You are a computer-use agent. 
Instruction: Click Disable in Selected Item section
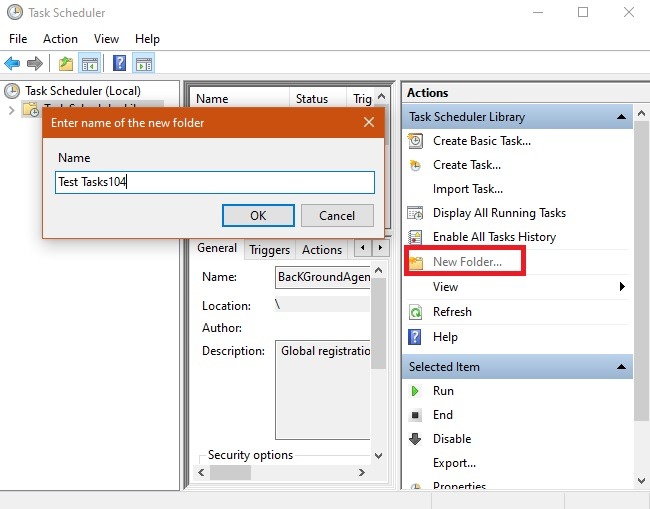(452, 439)
